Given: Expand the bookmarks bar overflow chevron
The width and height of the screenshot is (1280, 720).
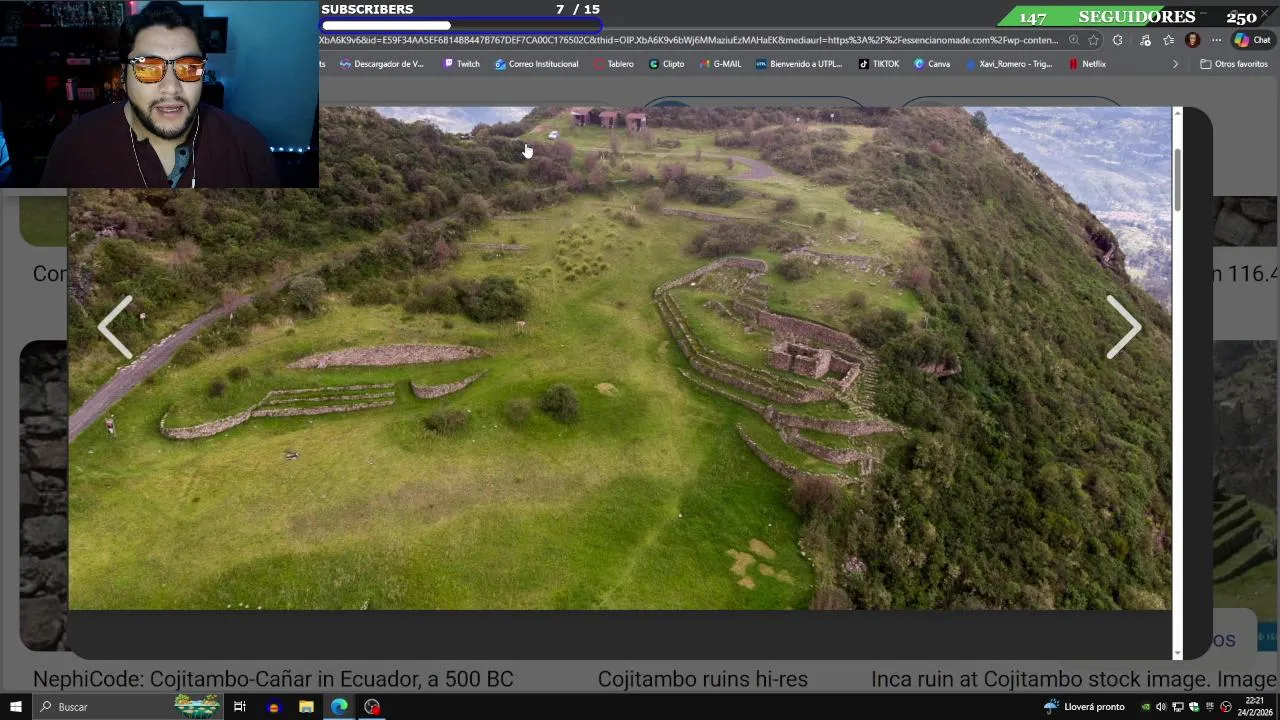Looking at the screenshot, I should (1175, 64).
